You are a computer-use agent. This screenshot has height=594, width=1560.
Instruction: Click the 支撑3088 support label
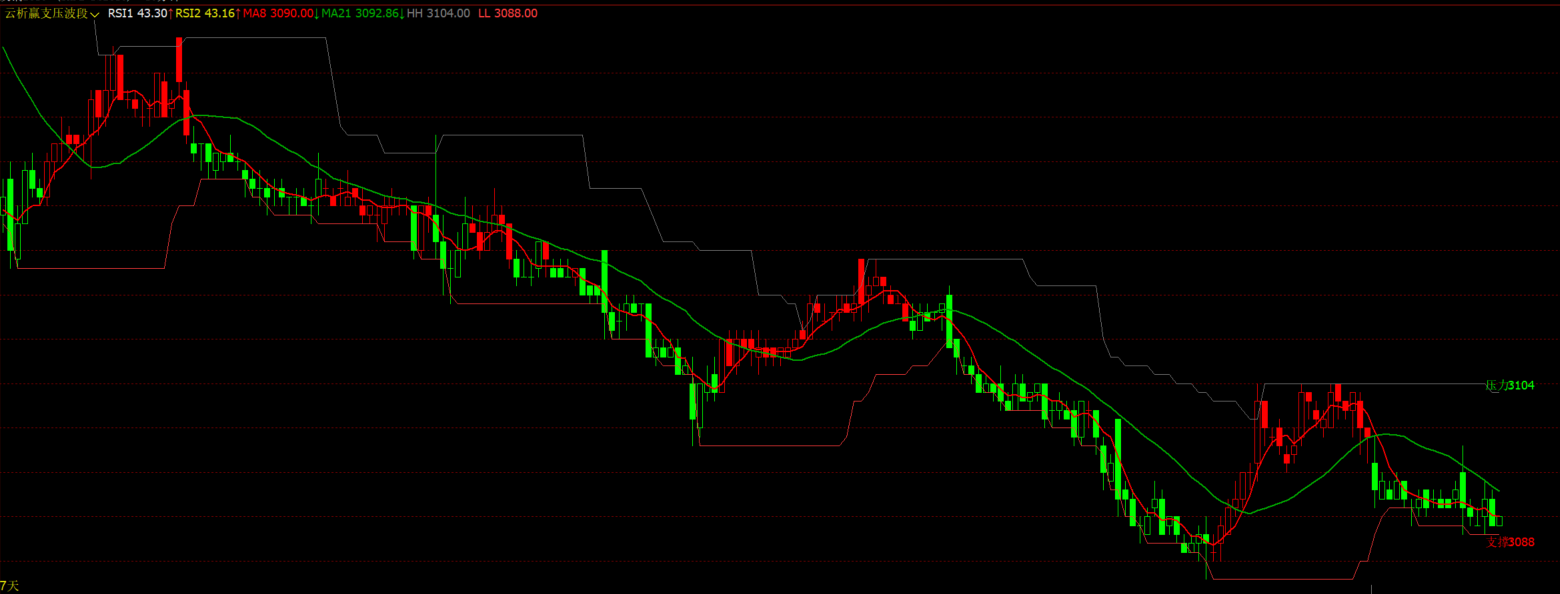(1510, 542)
